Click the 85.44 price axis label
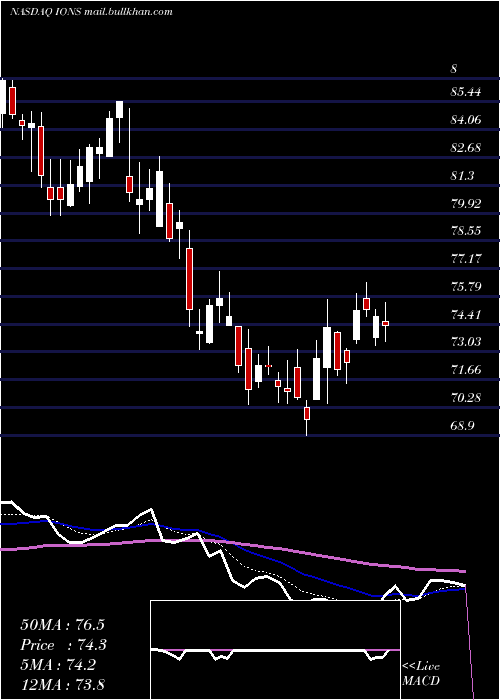 pos(466,92)
